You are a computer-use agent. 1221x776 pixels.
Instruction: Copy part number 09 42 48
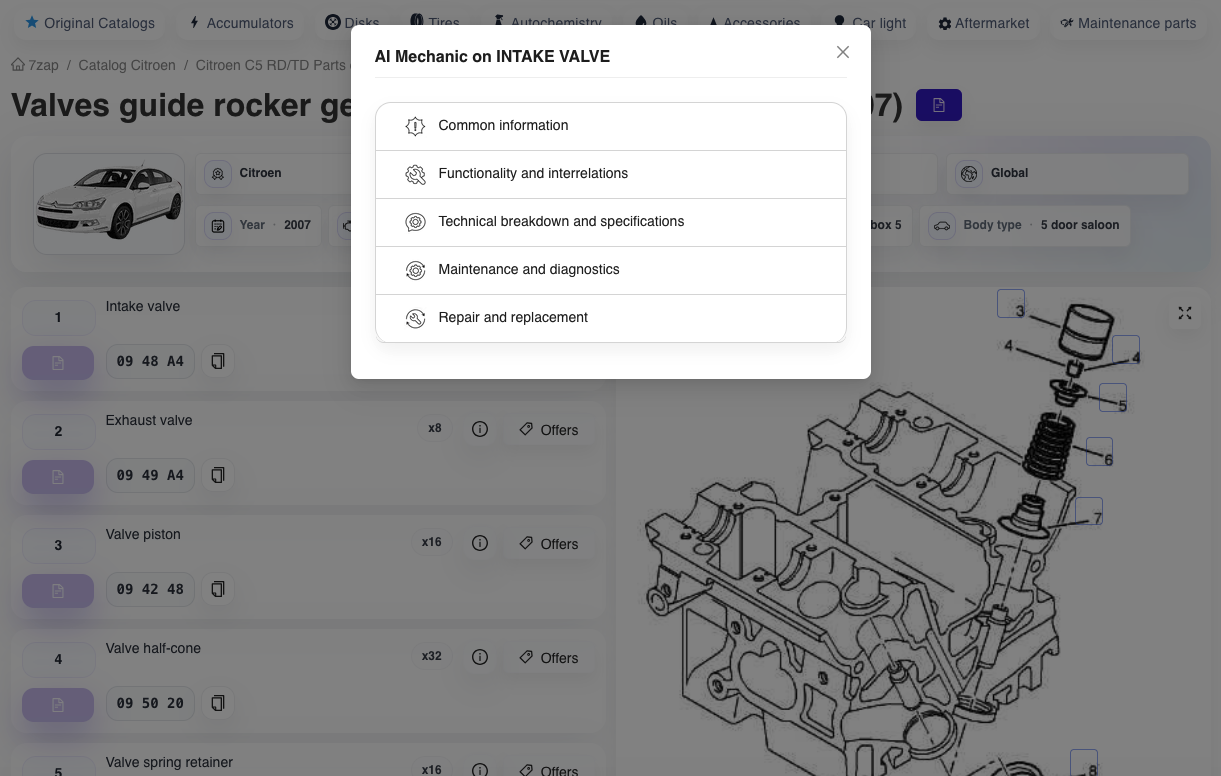tap(218, 589)
